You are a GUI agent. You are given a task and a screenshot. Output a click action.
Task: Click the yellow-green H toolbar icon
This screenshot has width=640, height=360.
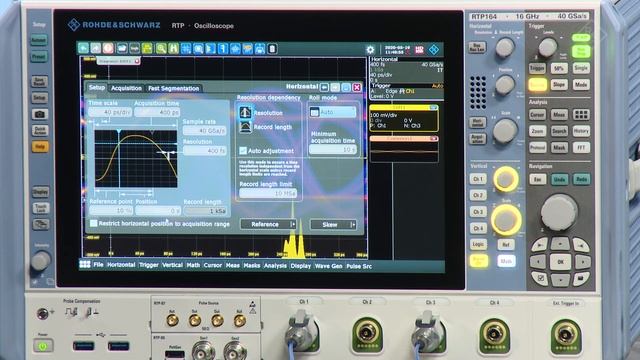173,49
